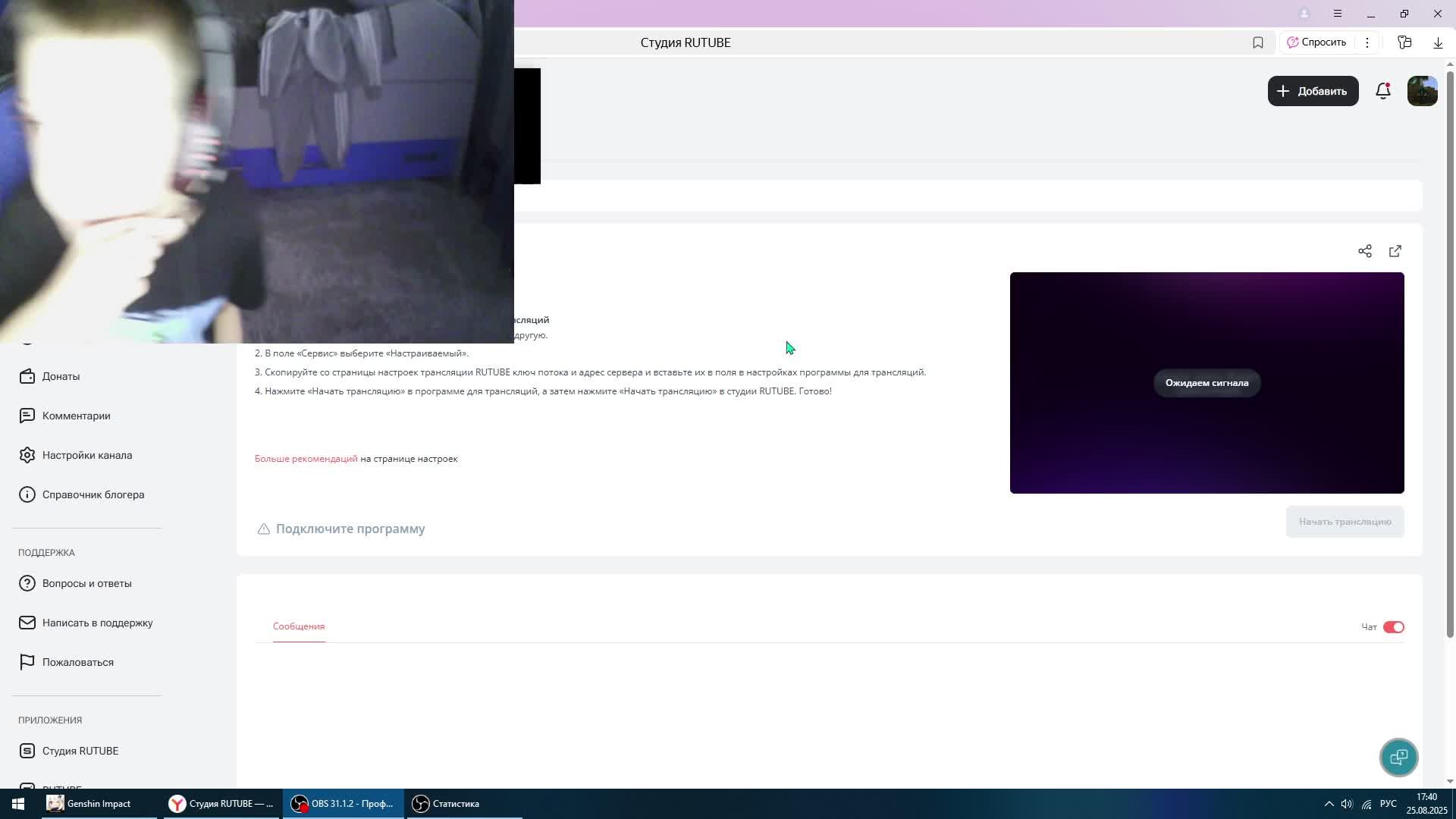1456x819 pixels.
Task: Toggle the Чат switch off
Action: point(1393,627)
